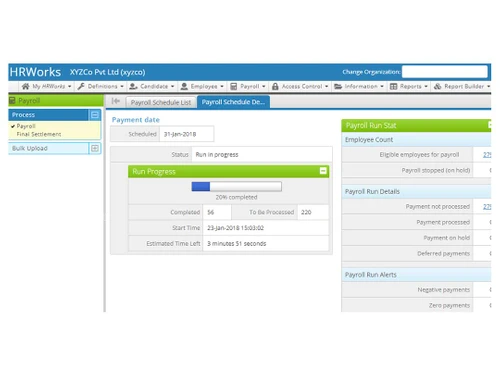The width and height of the screenshot is (500, 375).
Task: Open the Definitions menu
Action: point(100,86)
